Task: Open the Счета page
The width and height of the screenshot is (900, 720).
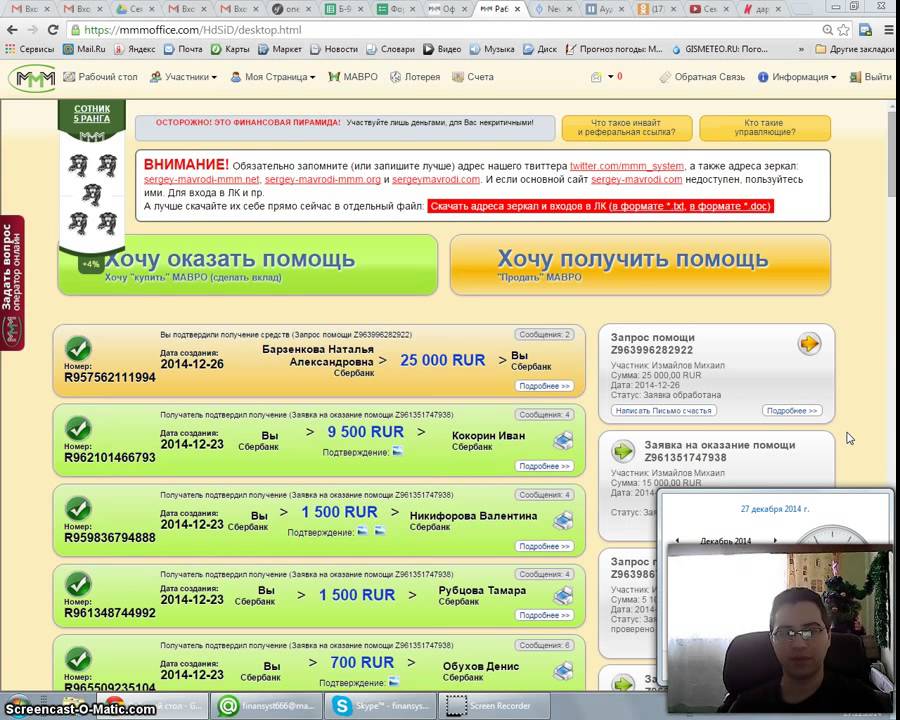Action: 472,77
